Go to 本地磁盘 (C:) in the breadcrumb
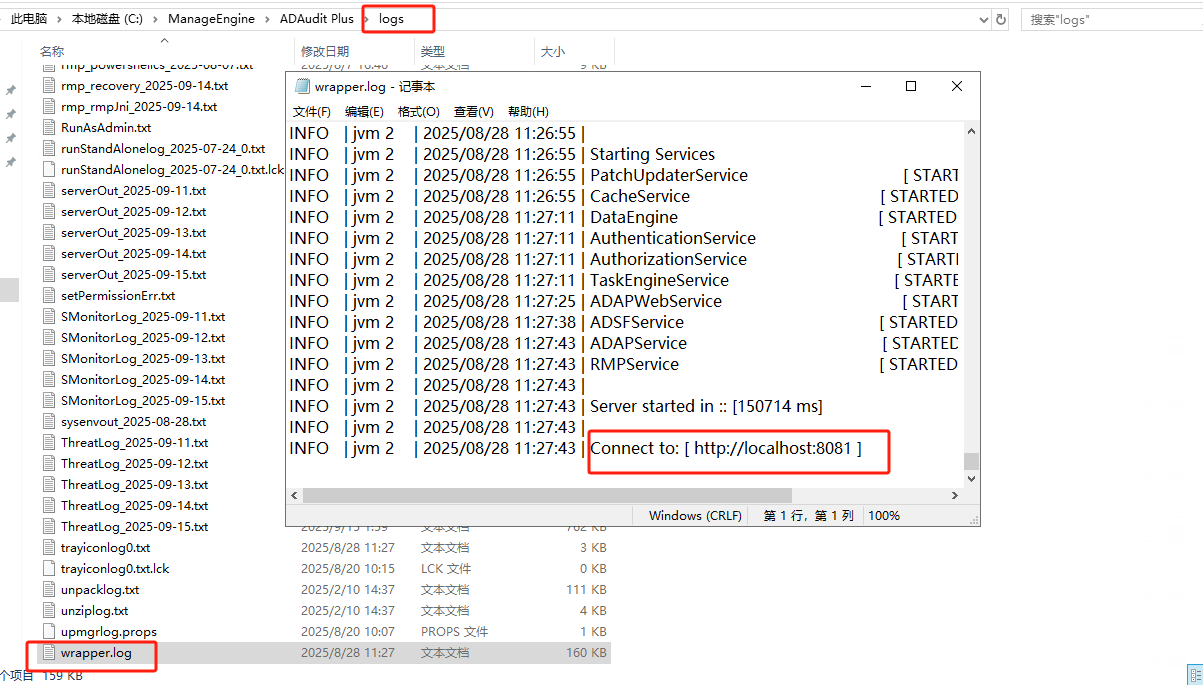 pos(107,19)
